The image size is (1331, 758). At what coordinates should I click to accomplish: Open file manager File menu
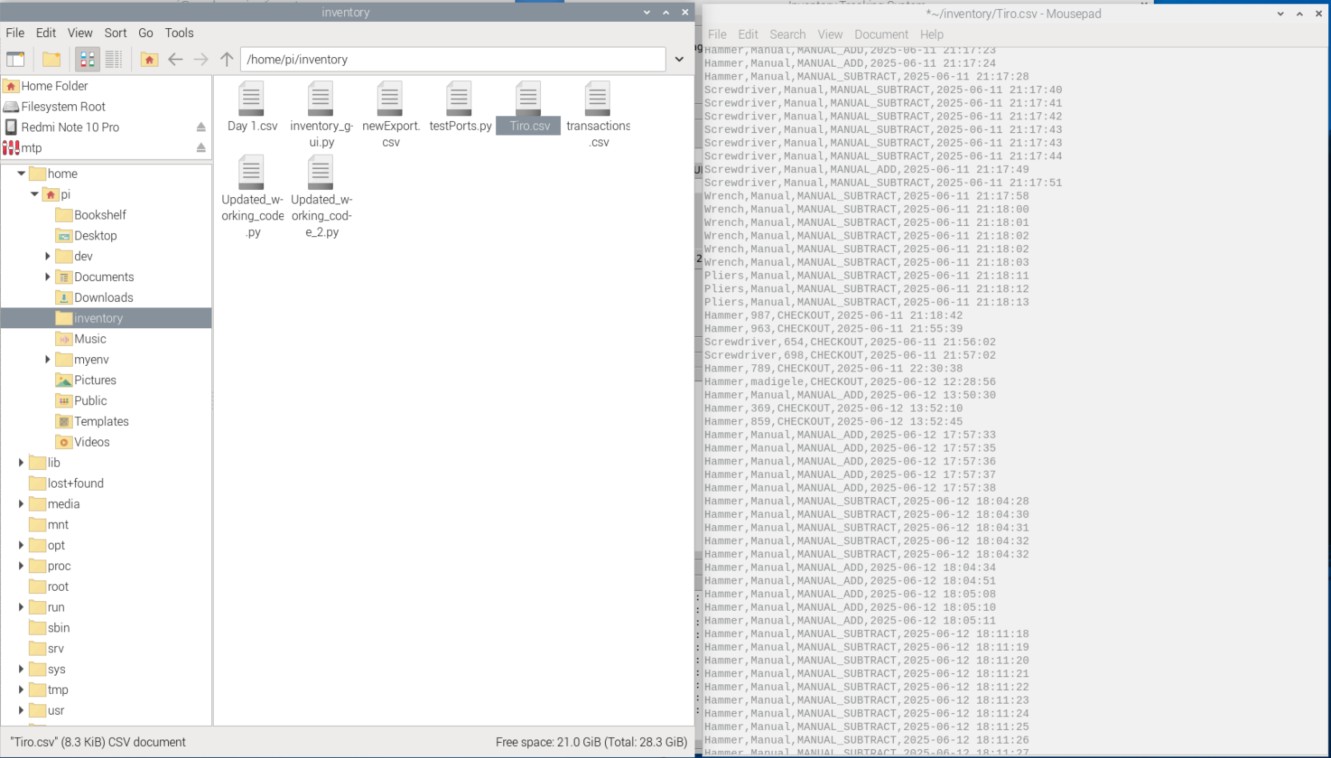(15, 33)
